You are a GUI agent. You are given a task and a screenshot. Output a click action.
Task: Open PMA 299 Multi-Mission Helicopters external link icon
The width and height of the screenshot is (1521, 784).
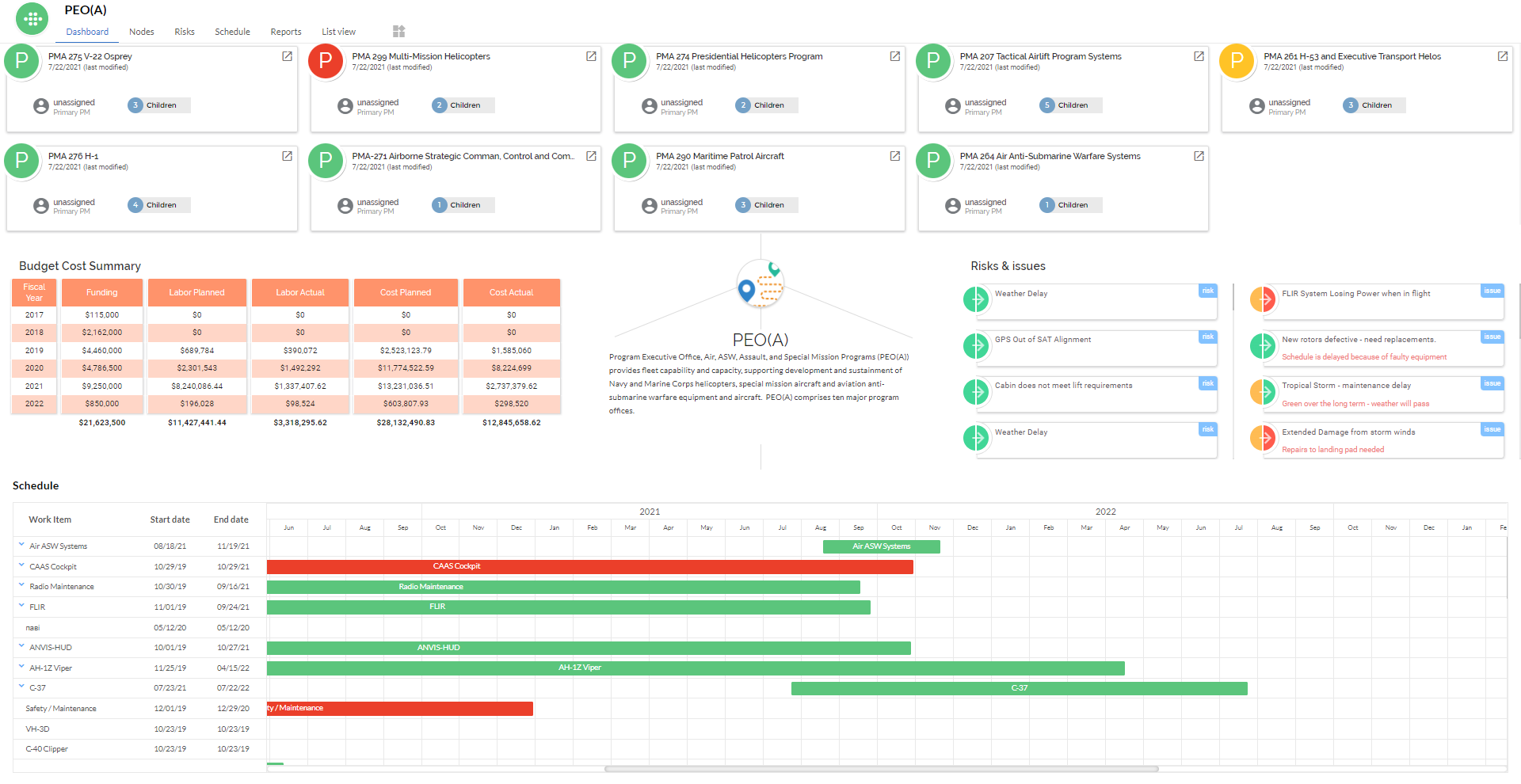coord(591,56)
